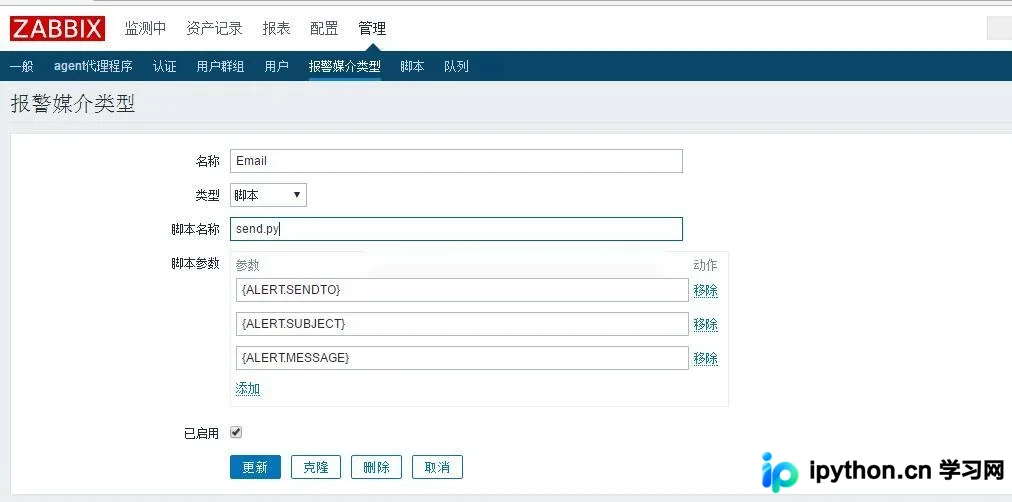
Task: Open the 资产记录 top menu
Action: (214, 28)
